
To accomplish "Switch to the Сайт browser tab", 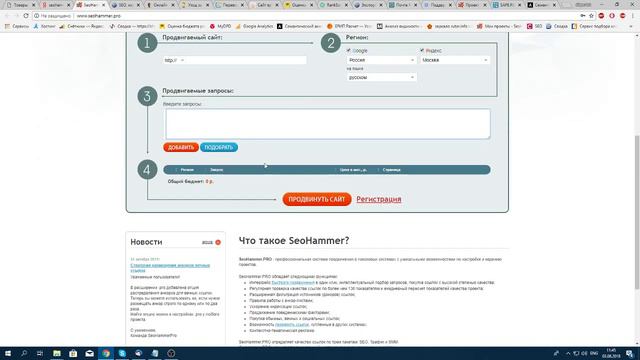I will [x=263, y=5].
